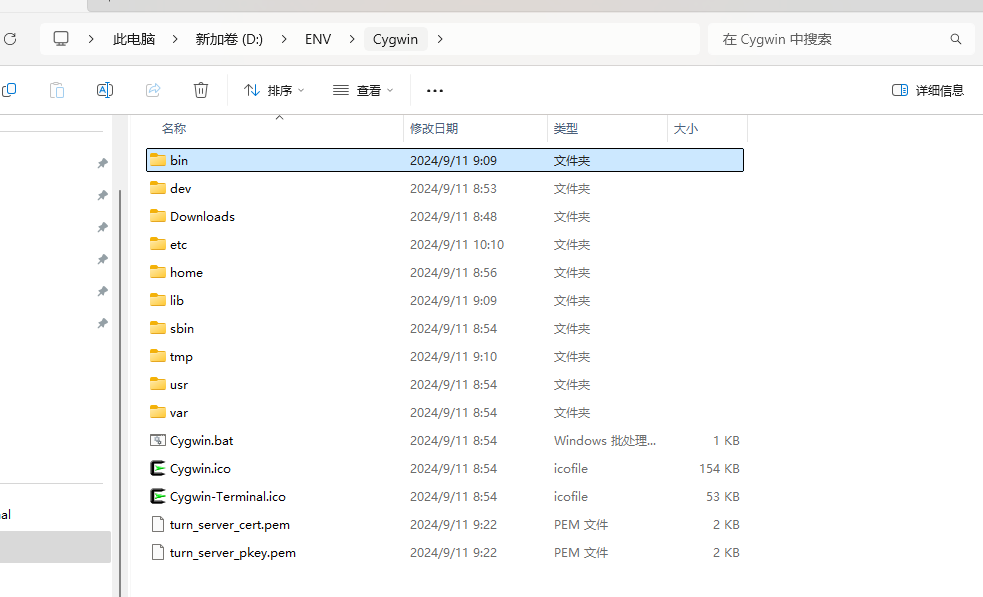Click the Downloads folder icon
983x597 pixels.
point(158,216)
